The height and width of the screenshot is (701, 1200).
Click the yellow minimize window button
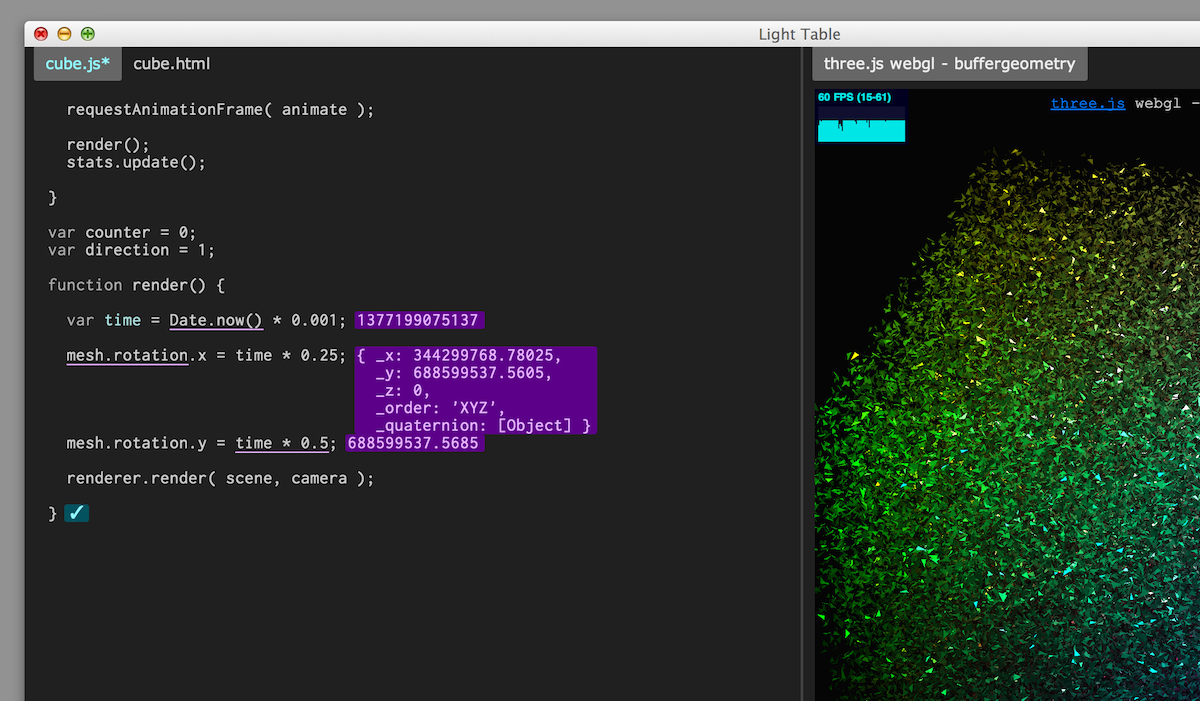[x=64, y=33]
